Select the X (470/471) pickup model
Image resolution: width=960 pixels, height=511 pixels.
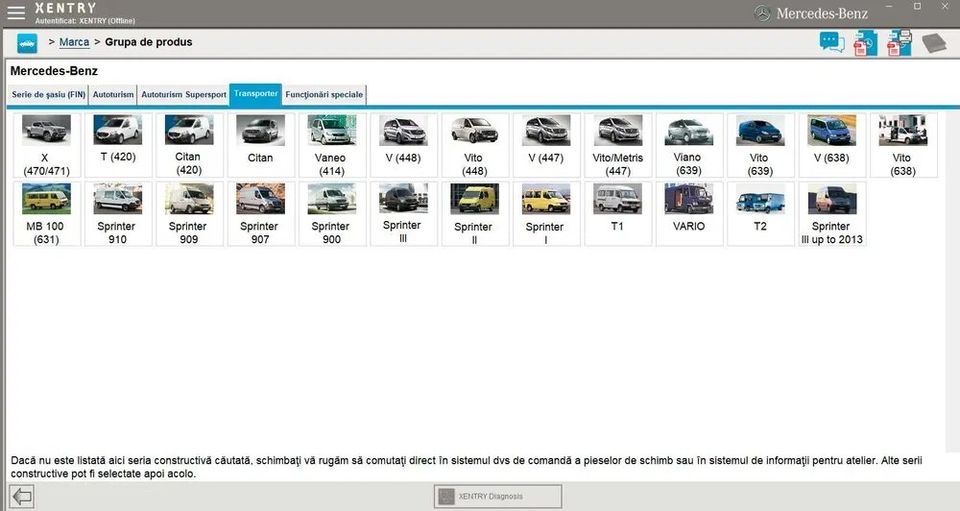coord(47,145)
